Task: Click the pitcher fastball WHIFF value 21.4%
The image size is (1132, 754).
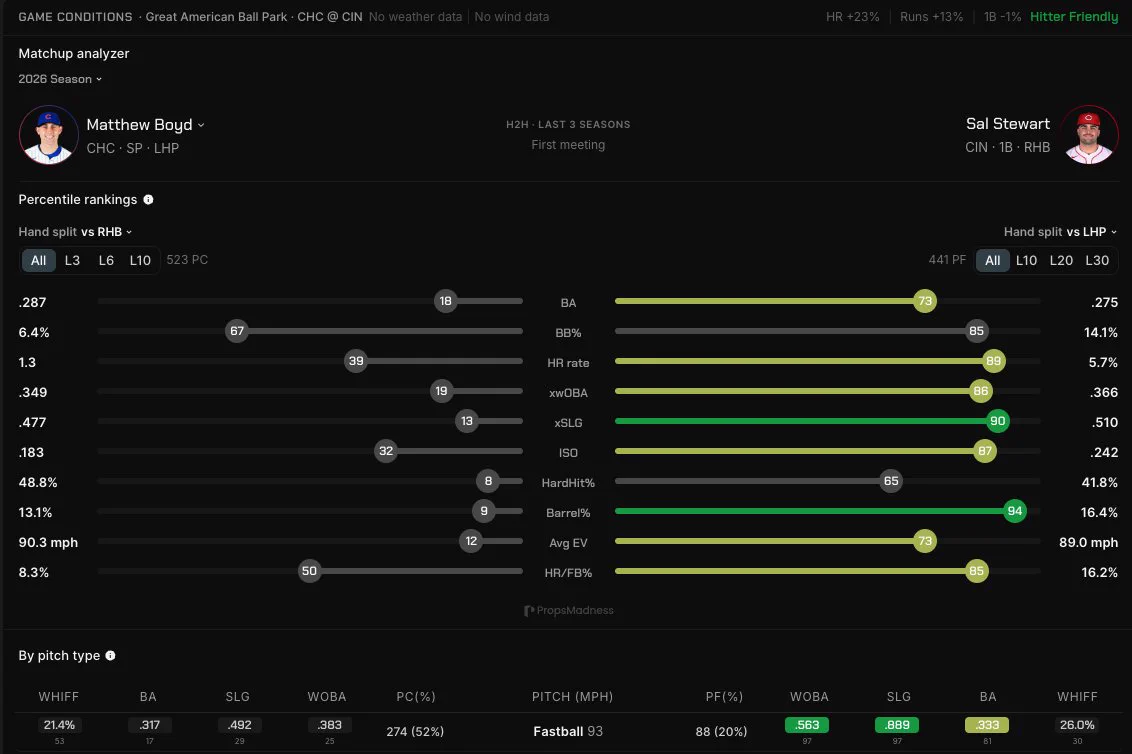Action: 59,725
